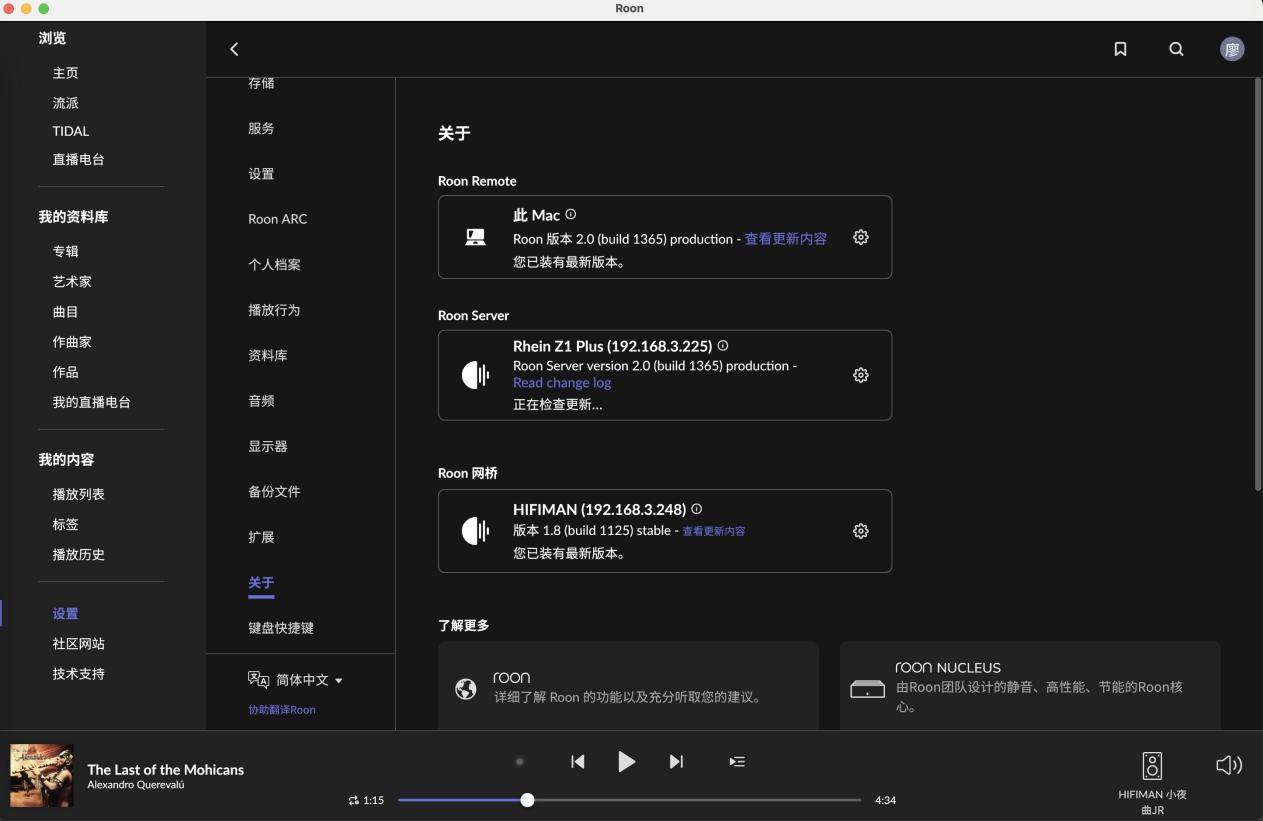
Task: Open 艺术家 in library sidebar
Action: coord(72,282)
